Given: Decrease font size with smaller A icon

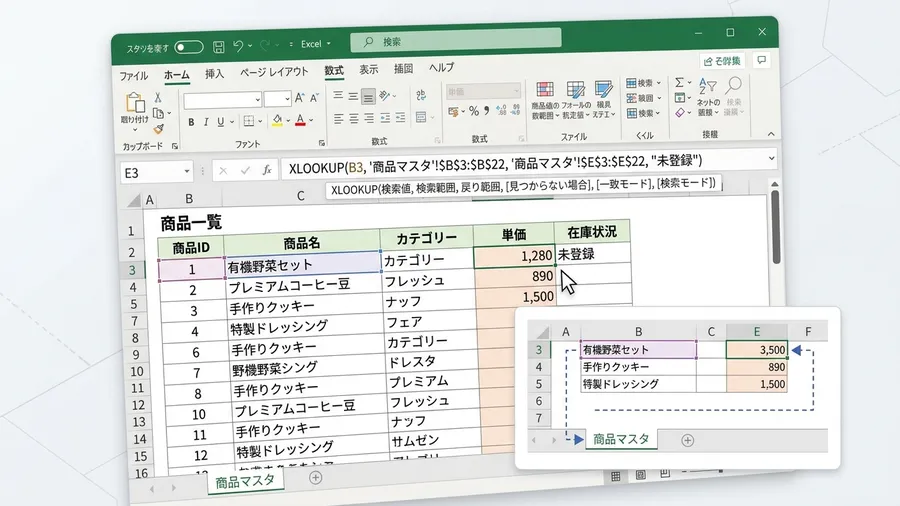Looking at the screenshot, I should pyautogui.click(x=314, y=98).
